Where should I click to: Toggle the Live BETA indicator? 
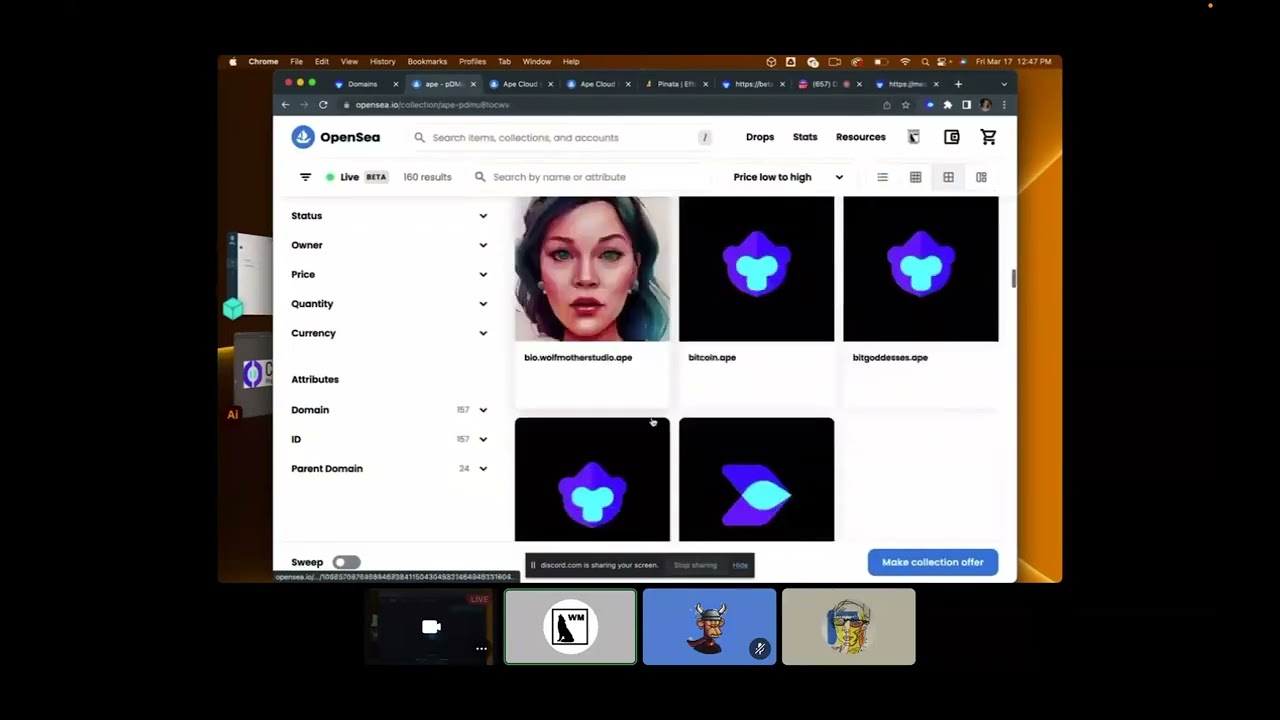coord(357,177)
